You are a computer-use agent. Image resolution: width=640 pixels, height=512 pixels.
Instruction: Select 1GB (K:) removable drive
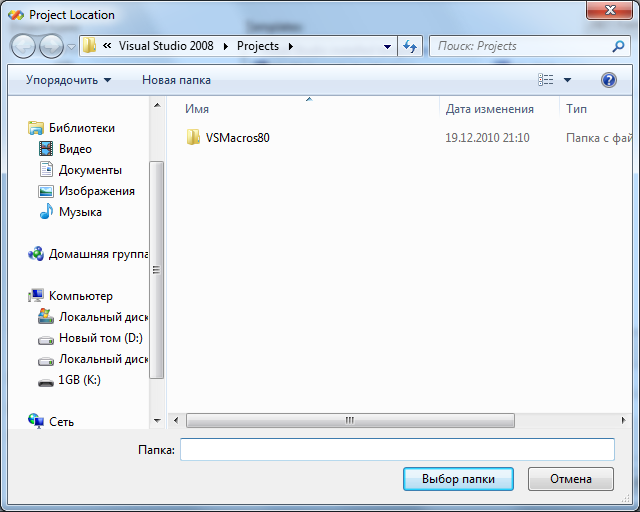tap(79, 380)
